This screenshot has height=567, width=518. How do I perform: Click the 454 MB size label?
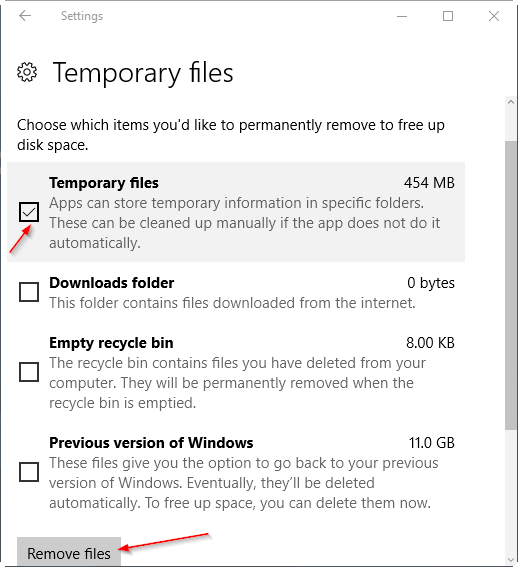(x=429, y=183)
